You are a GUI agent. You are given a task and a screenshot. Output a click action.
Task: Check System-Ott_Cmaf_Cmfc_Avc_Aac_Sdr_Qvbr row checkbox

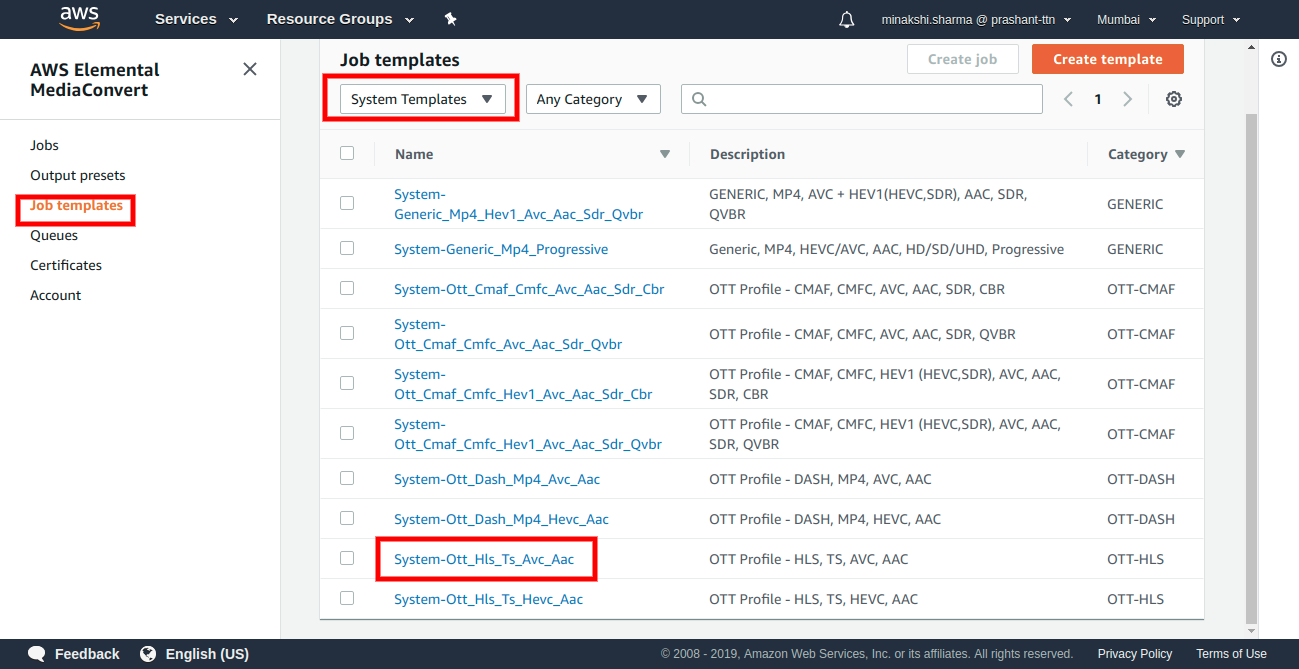pos(347,333)
